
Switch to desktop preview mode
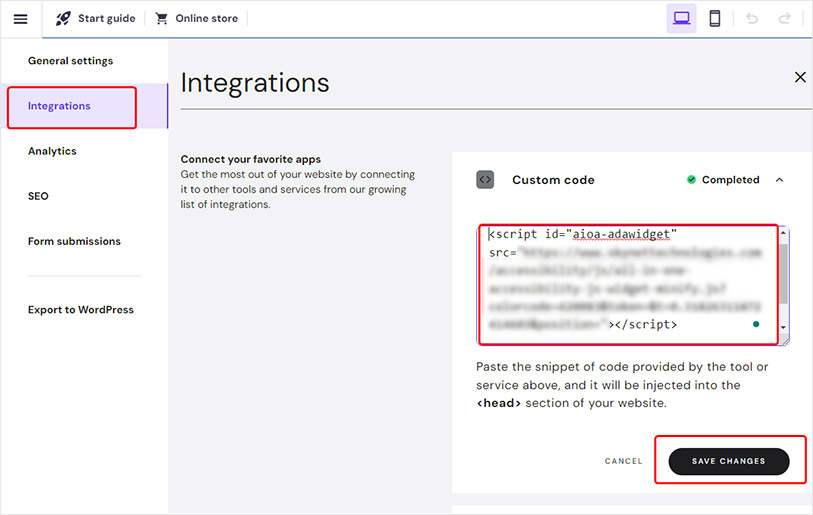coord(681,19)
